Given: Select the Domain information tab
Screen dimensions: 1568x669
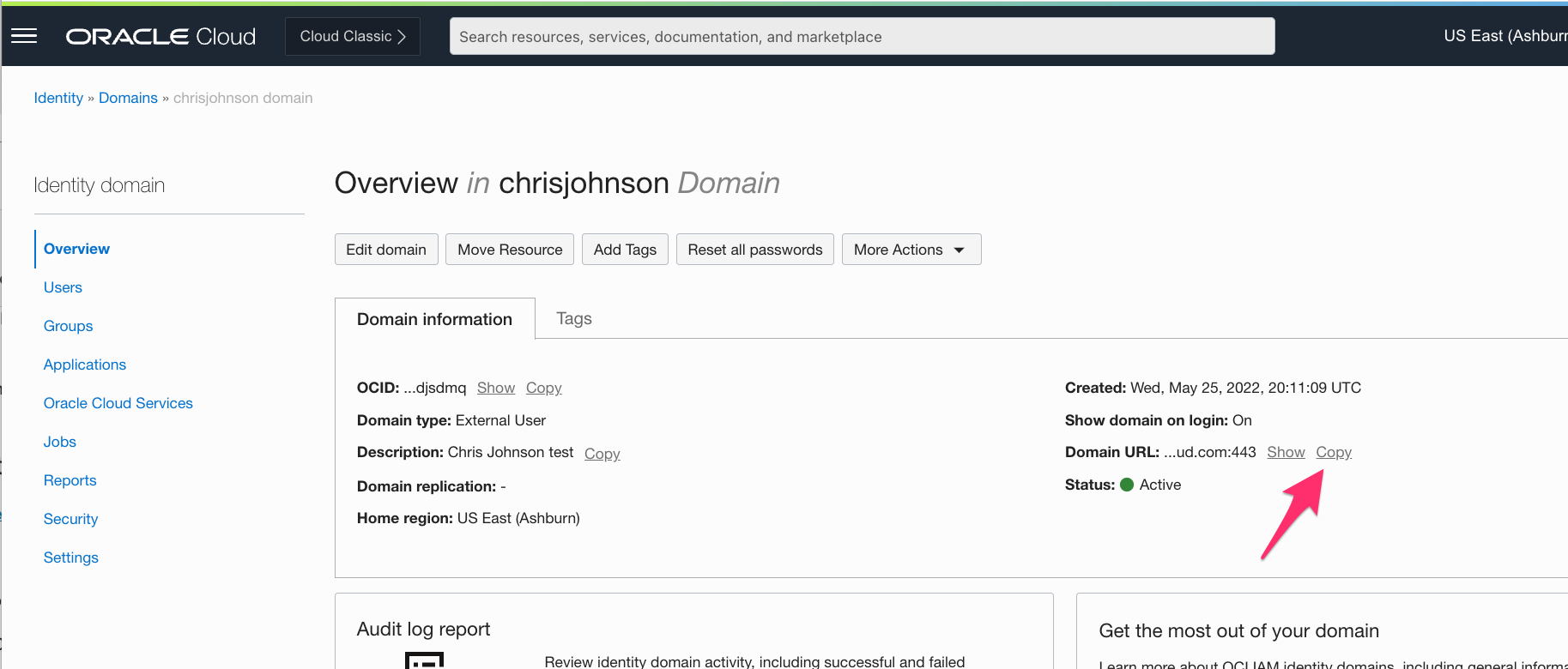Looking at the screenshot, I should tap(434, 319).
